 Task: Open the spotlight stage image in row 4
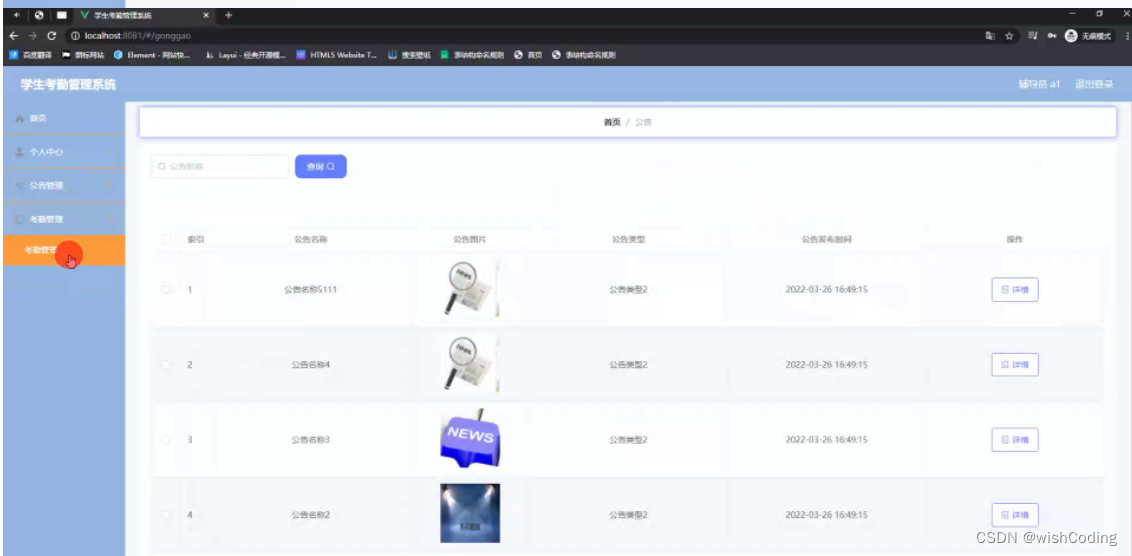click(x=470, y=513)
